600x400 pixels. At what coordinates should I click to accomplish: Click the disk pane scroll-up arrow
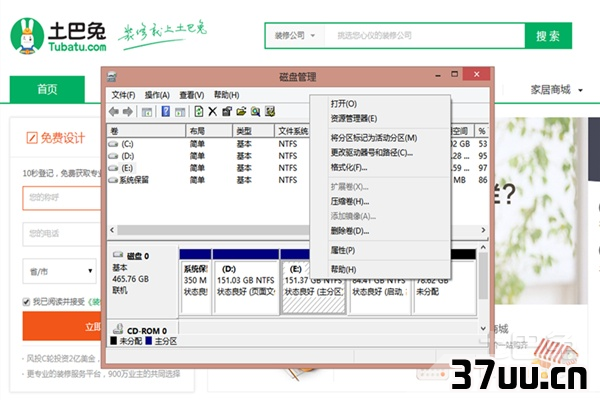(x=483, y=248)
